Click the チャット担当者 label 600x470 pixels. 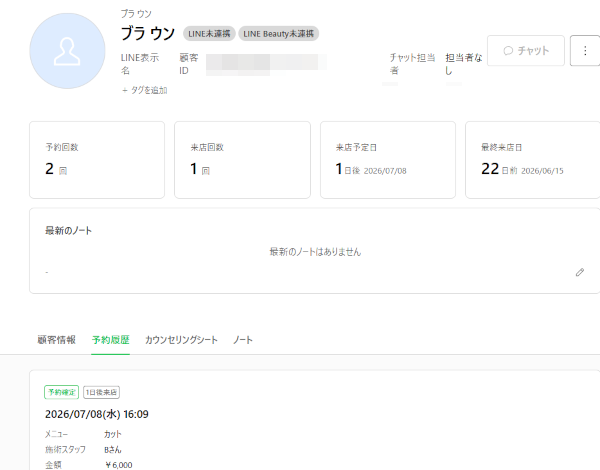(412, 64)
